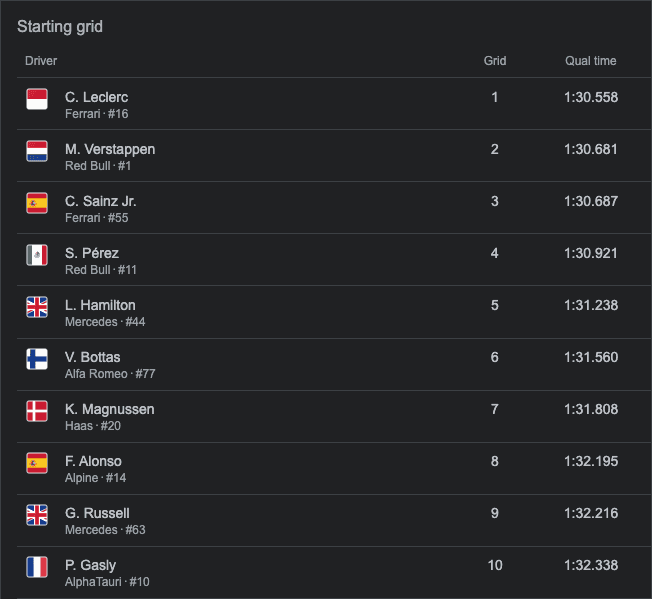Open M. Verstappen driver name

coord(110,149)
